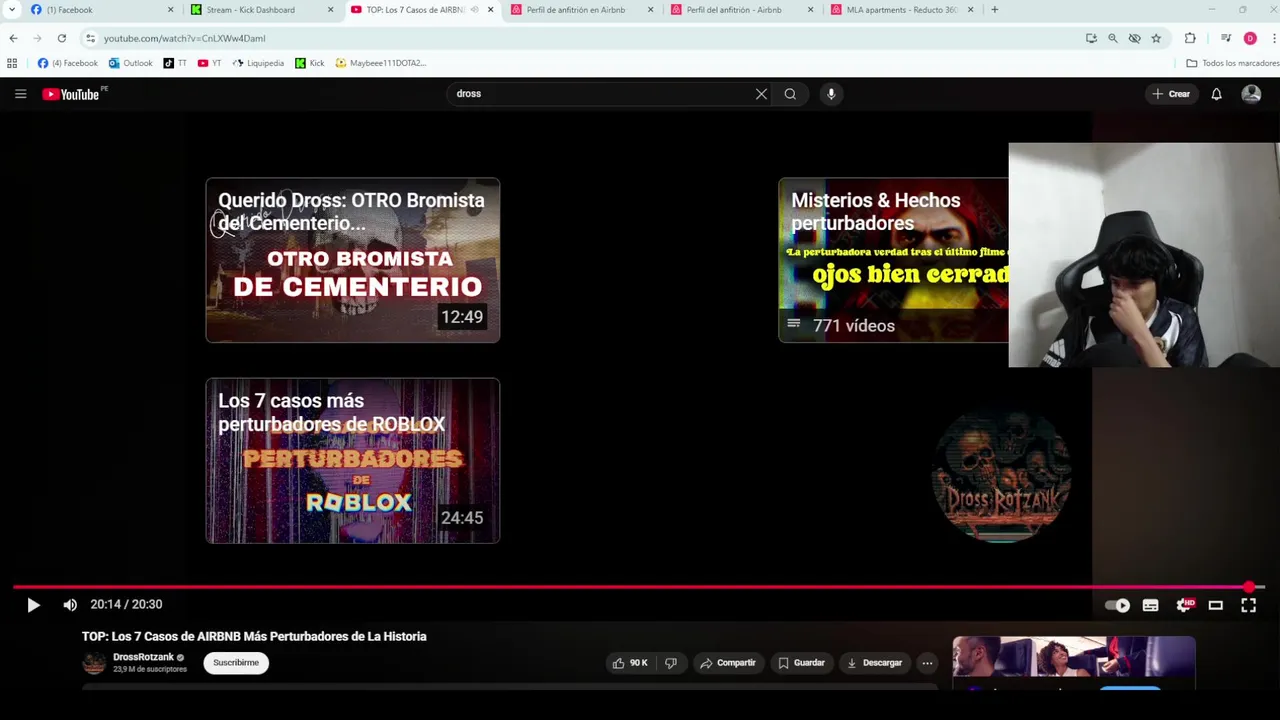
Task: Open the browser extensions puzzle icon
Action: click(x=1190, y=38)
